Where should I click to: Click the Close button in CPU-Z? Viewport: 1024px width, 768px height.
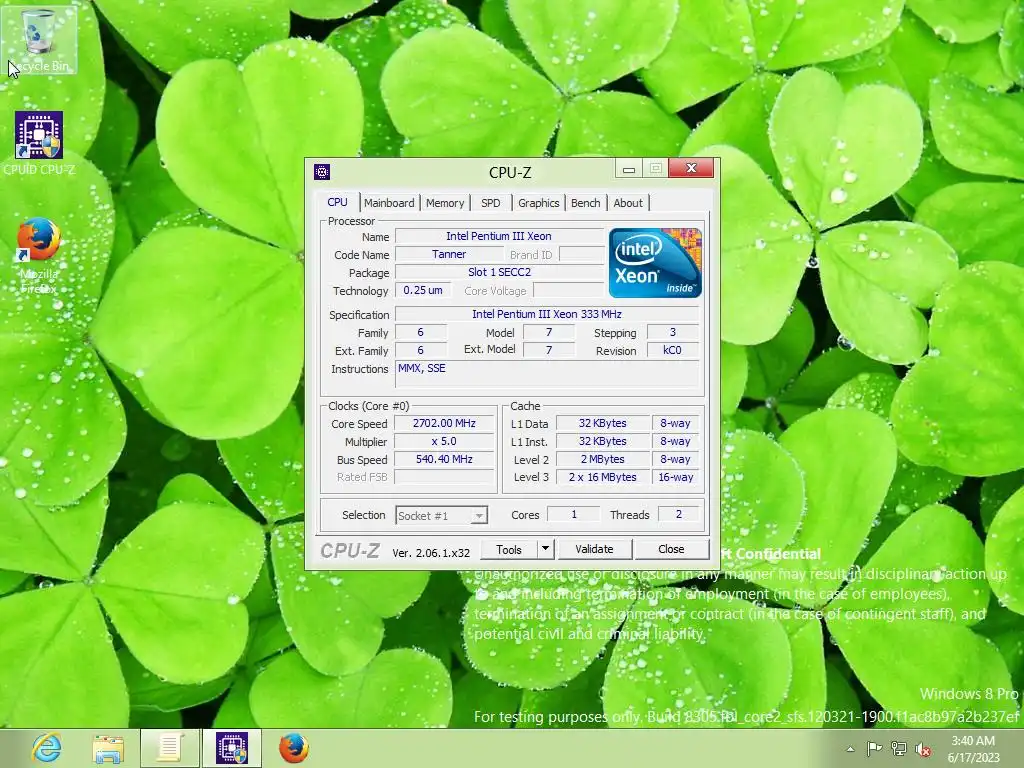[671, 549]
